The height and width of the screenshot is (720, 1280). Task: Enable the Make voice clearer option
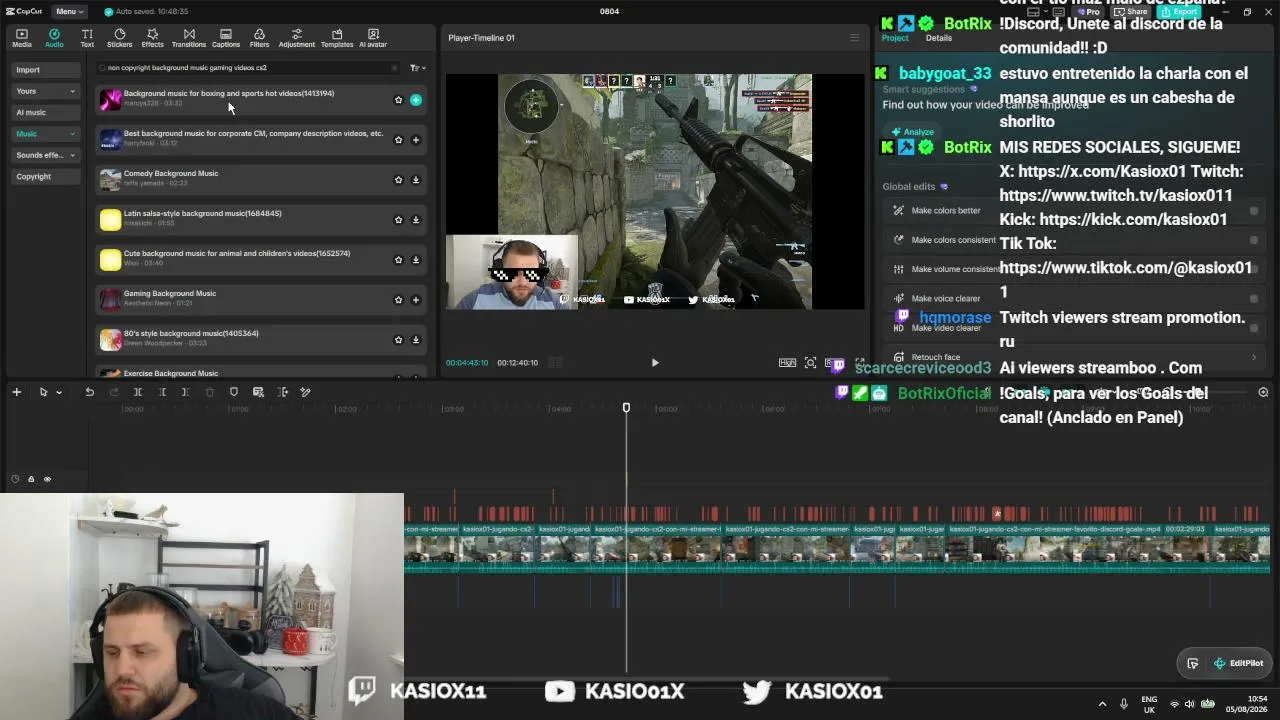[1254, 298]
